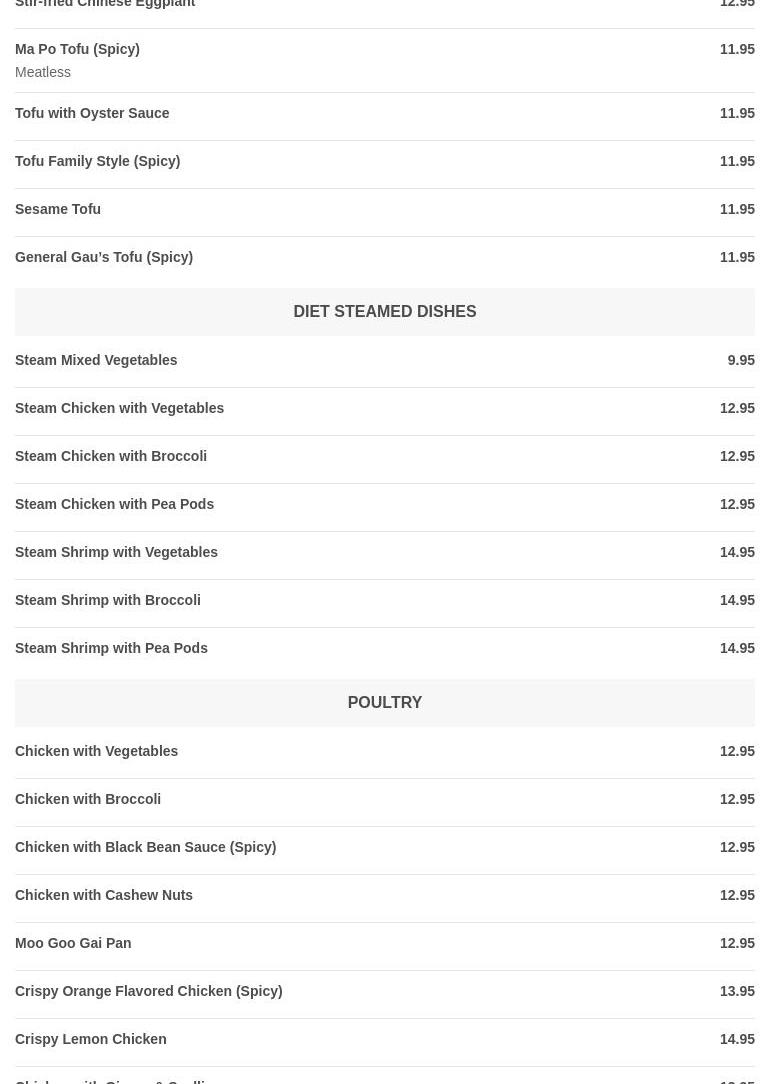Select Crispy Orange Flavored Chicken (Spicy)
The width and height of the screenshot is (770, 1084).
click(148, 991)
